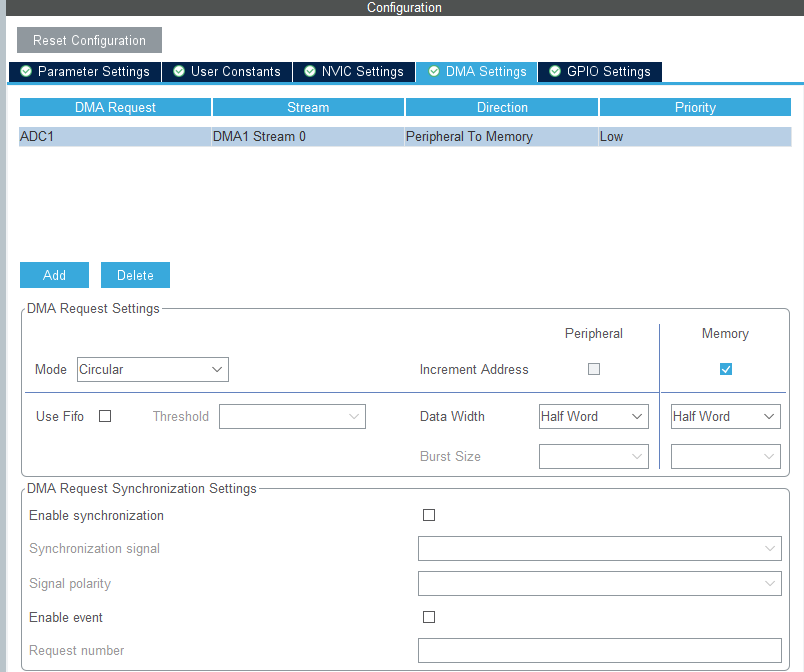The image size is (804, 672).
Task: Open the NVIC Settings tab
Action: (x=354, y=72)
